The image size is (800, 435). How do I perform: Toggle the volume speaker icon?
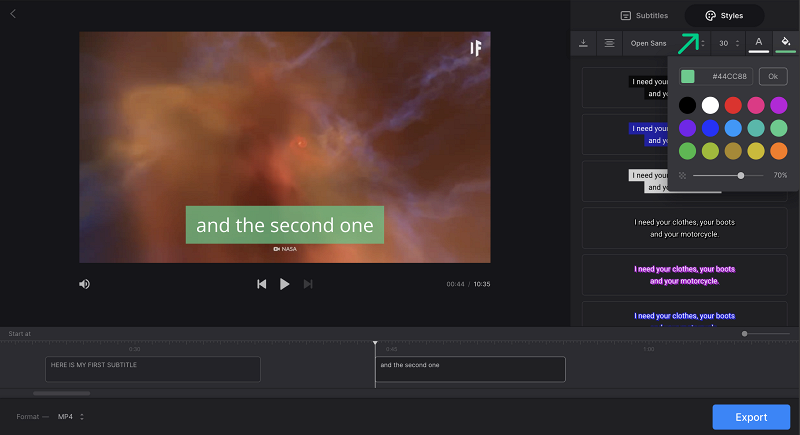pyautogui.click(x=85, y=284)
